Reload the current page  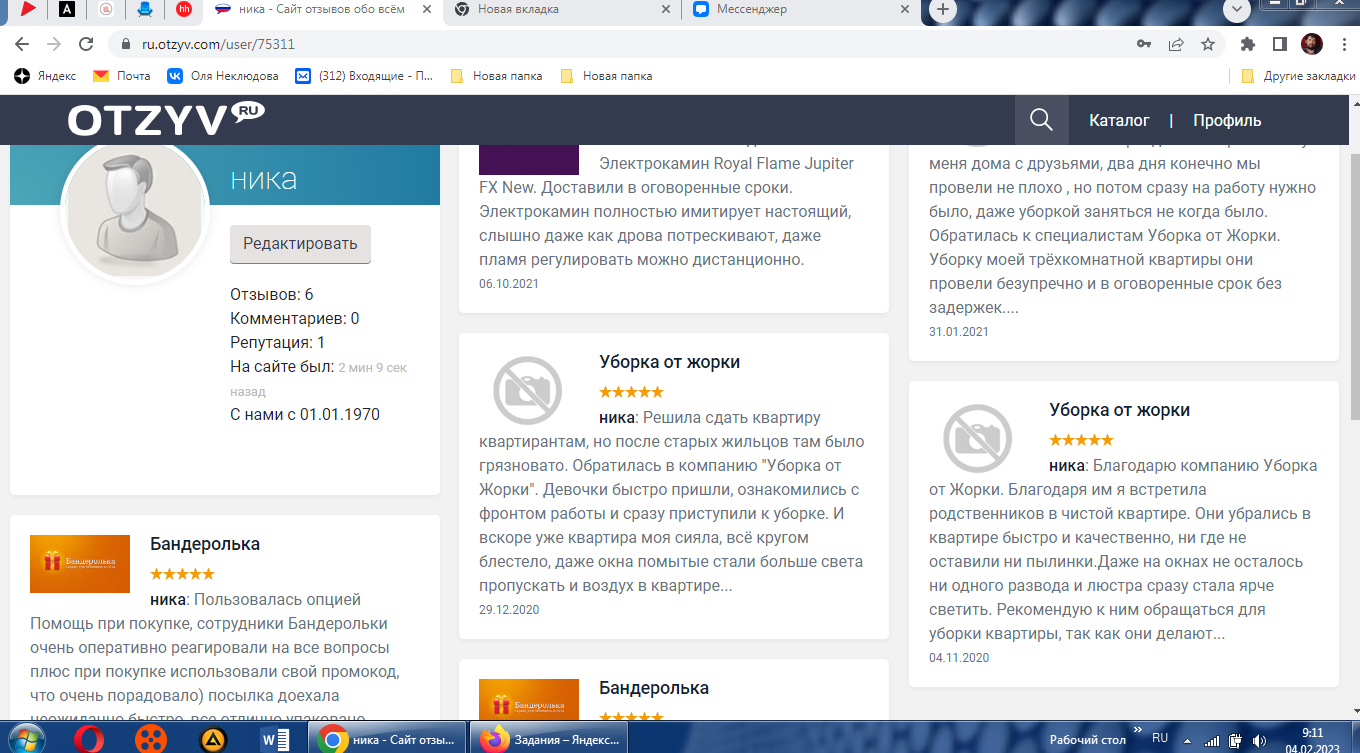pos(86,44)
